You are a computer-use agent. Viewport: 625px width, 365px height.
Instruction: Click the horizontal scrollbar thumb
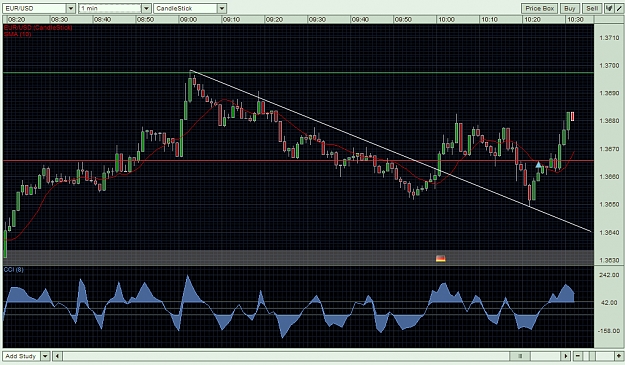pyautogui.click(x=519, y=356)
